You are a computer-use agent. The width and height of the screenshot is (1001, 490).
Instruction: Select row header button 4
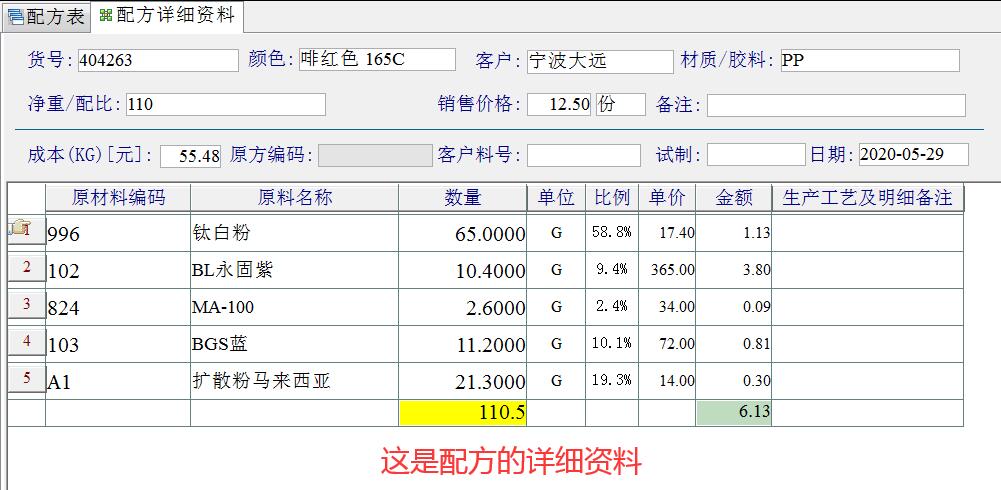click(x=26, y=341)
